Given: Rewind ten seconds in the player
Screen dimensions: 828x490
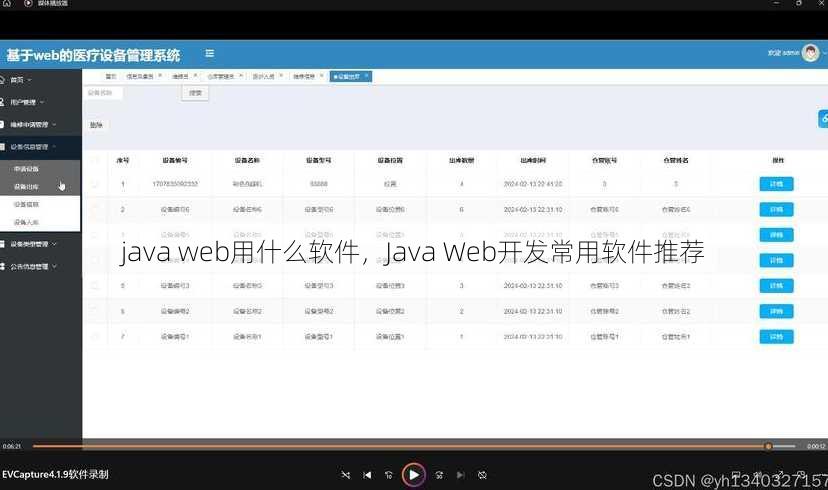Looking at the screenshot, I should tap(389, 475).
